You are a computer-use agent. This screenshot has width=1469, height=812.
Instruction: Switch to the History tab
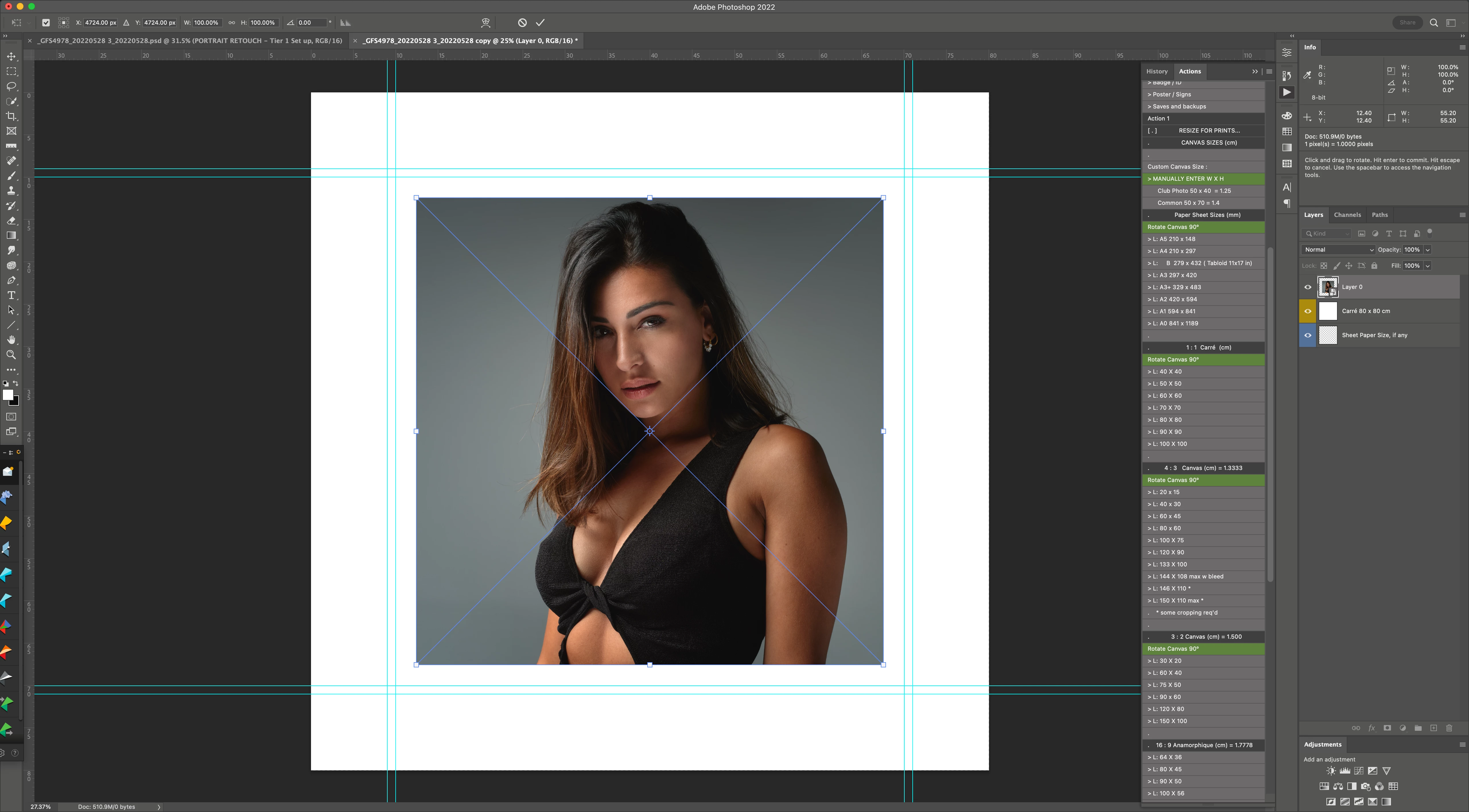1157,71
